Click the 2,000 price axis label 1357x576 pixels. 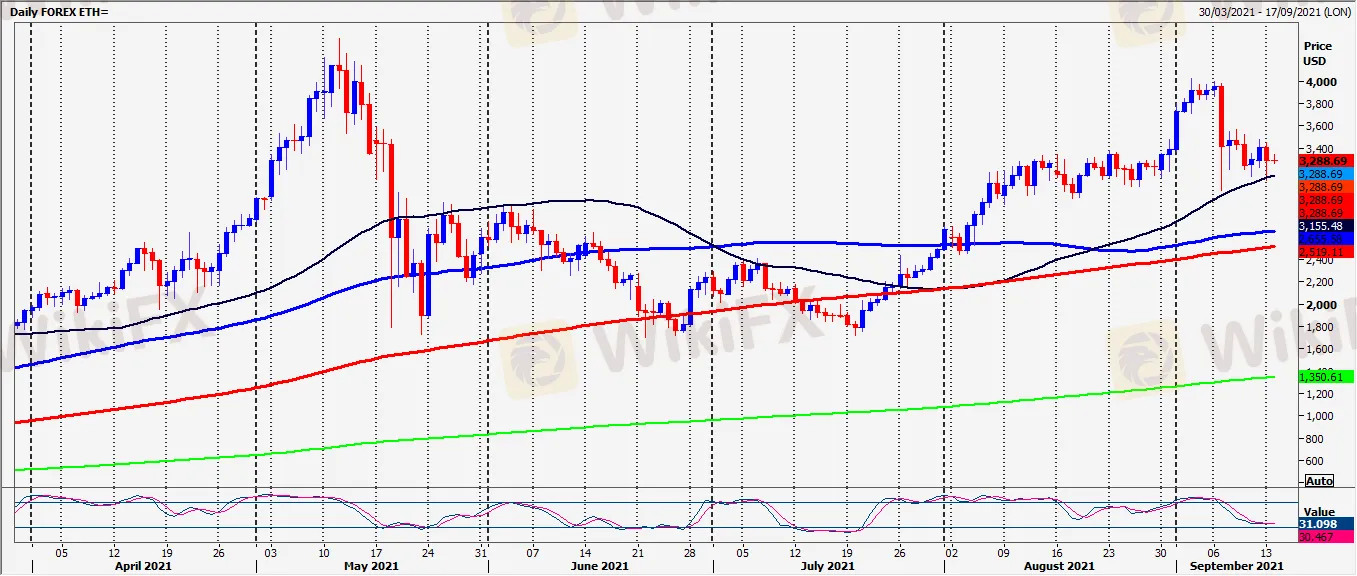1322,305
